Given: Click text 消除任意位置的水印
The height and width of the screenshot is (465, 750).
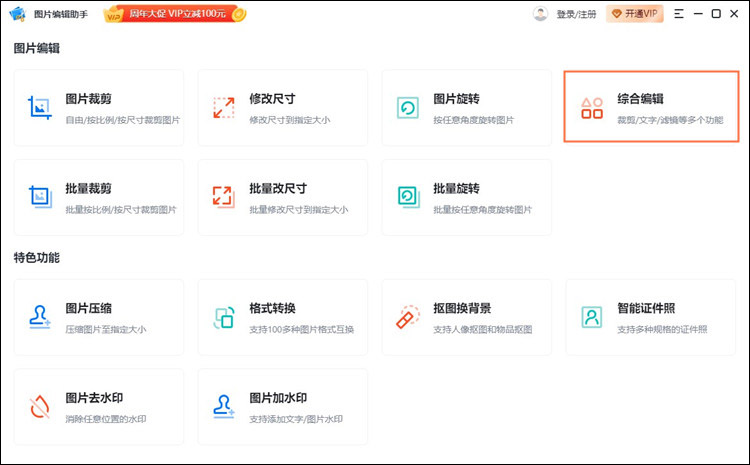Looking at the screenshot, I should pos(106,419).
